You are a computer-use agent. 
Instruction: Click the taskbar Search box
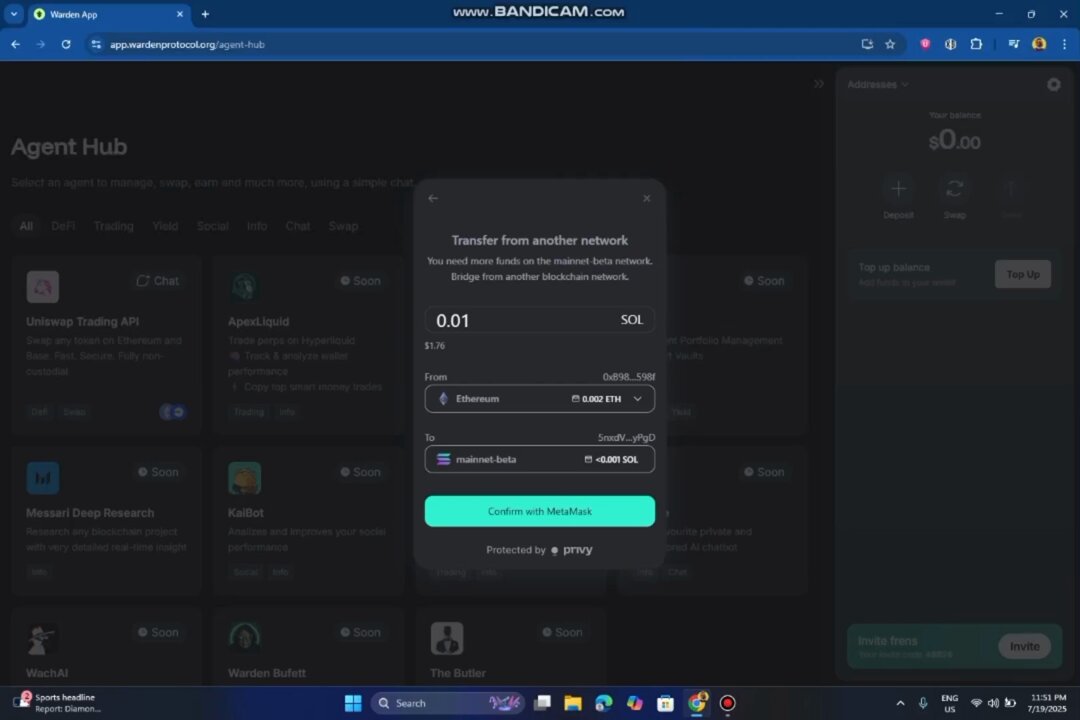(x=448, y=703)
